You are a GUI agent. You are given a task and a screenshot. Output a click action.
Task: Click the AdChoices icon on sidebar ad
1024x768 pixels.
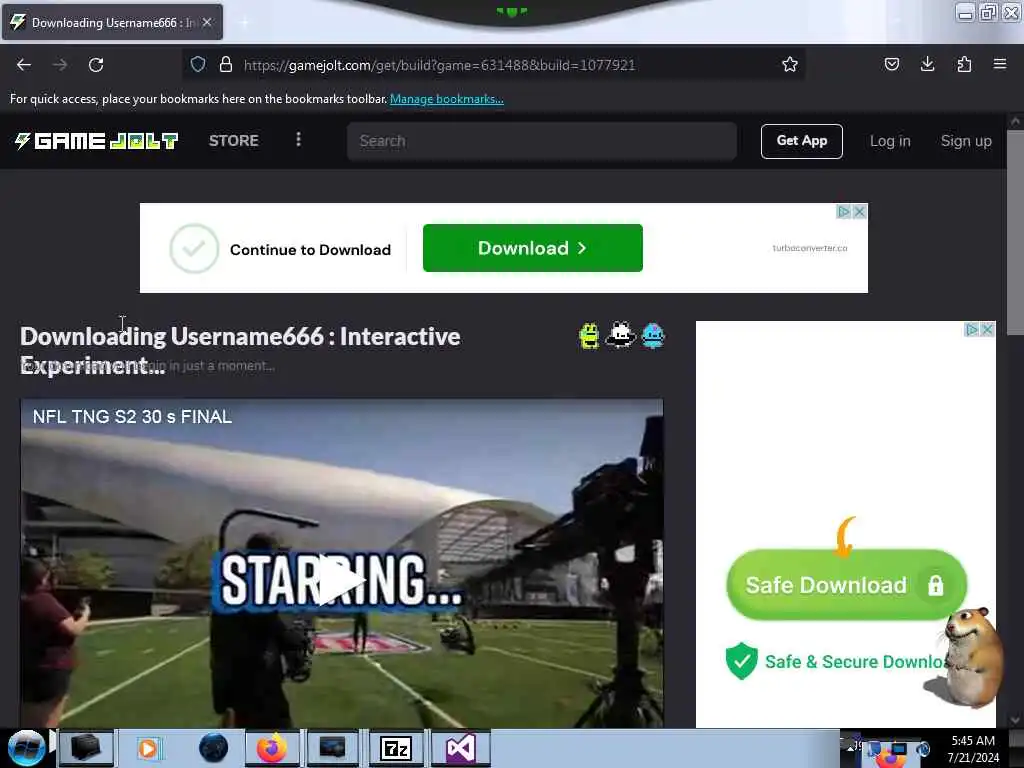coord(972,330)
